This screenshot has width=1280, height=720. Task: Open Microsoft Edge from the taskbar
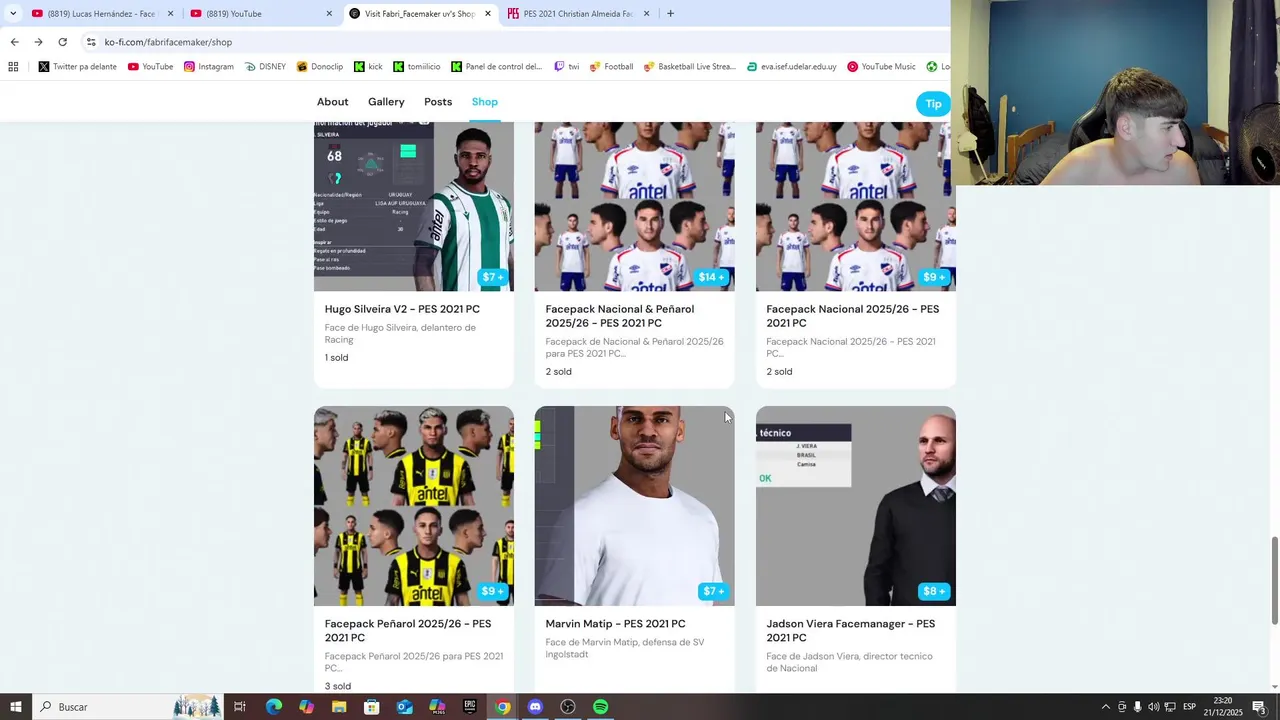(273, 707)
